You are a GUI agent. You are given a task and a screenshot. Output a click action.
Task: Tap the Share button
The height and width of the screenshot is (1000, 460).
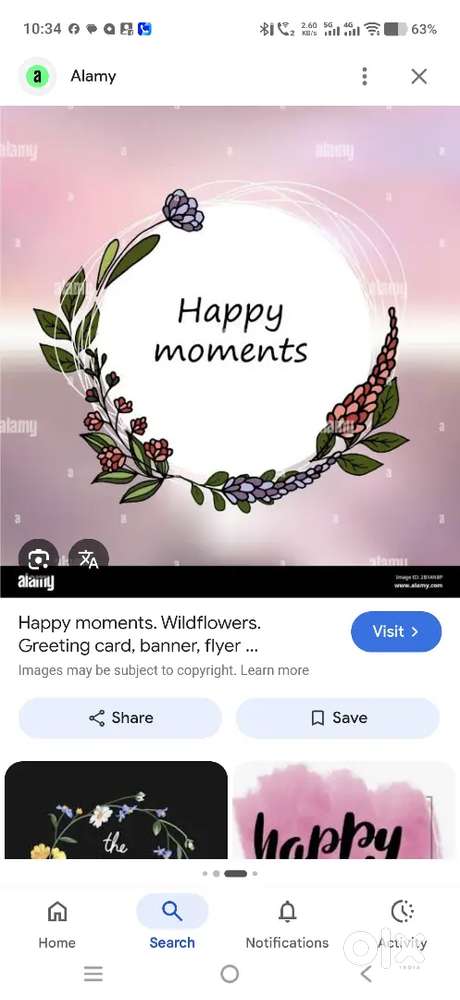coord(120,718)
